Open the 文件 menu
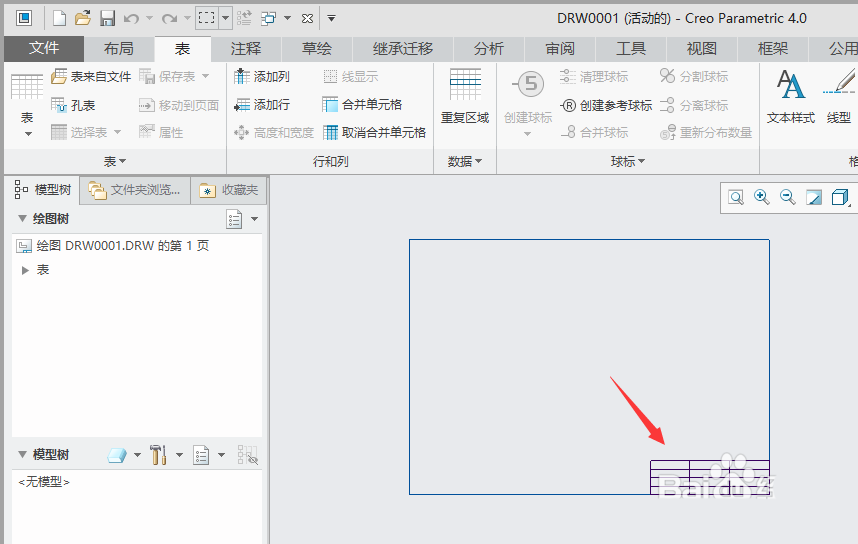This screenshot has height=544, width=858. pos(44,48)
